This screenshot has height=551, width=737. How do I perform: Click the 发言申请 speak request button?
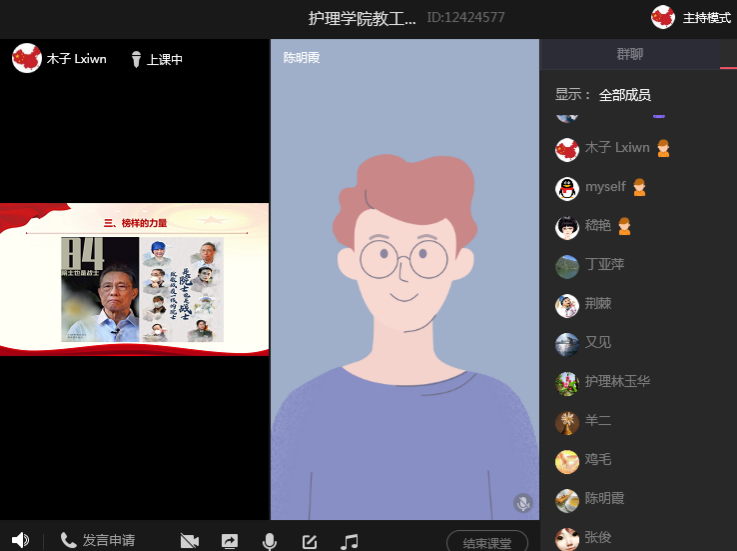(x=98, y=541)
